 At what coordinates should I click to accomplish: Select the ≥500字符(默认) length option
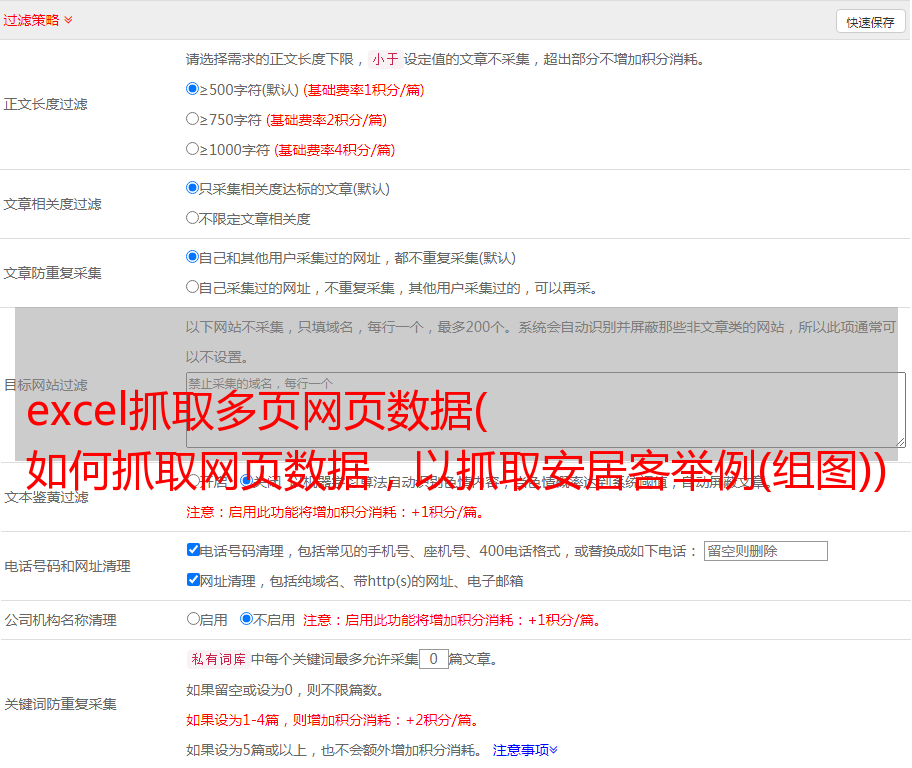192,89
